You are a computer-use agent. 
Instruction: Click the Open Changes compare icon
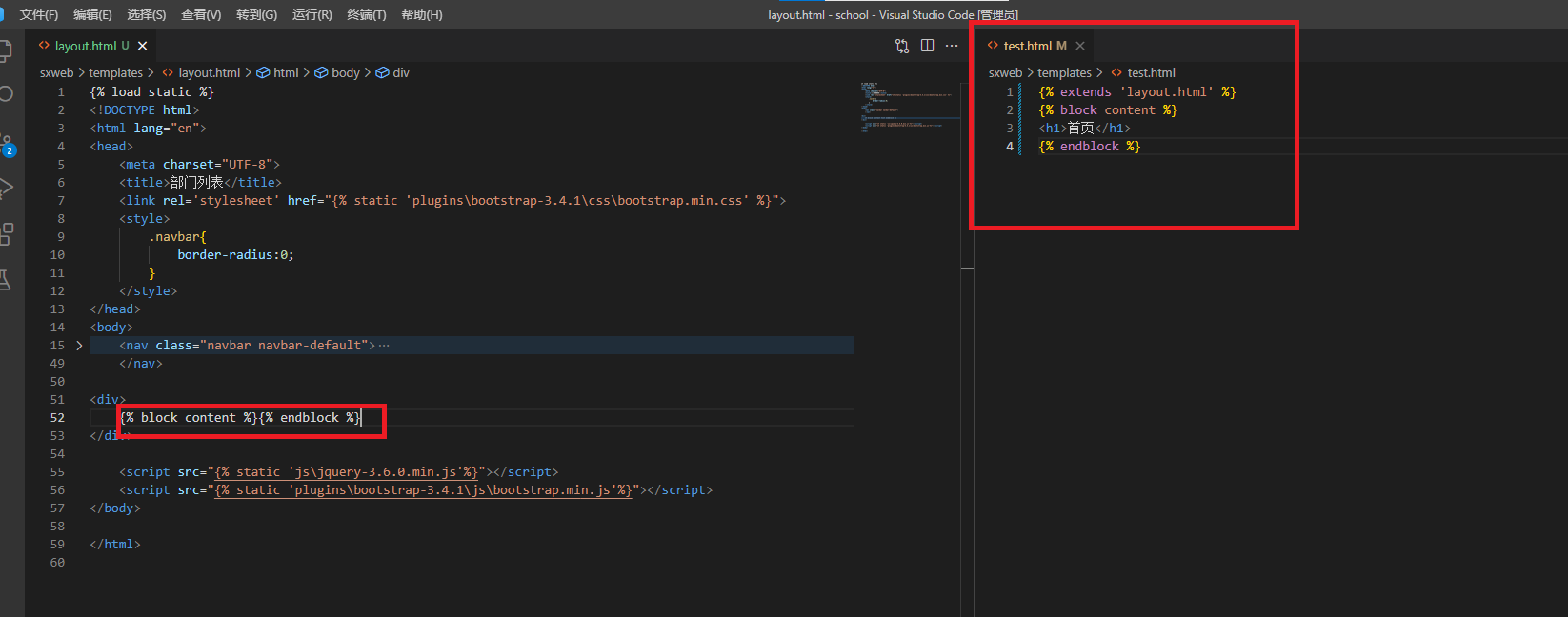pyautogui.click(x=902, y=46)
